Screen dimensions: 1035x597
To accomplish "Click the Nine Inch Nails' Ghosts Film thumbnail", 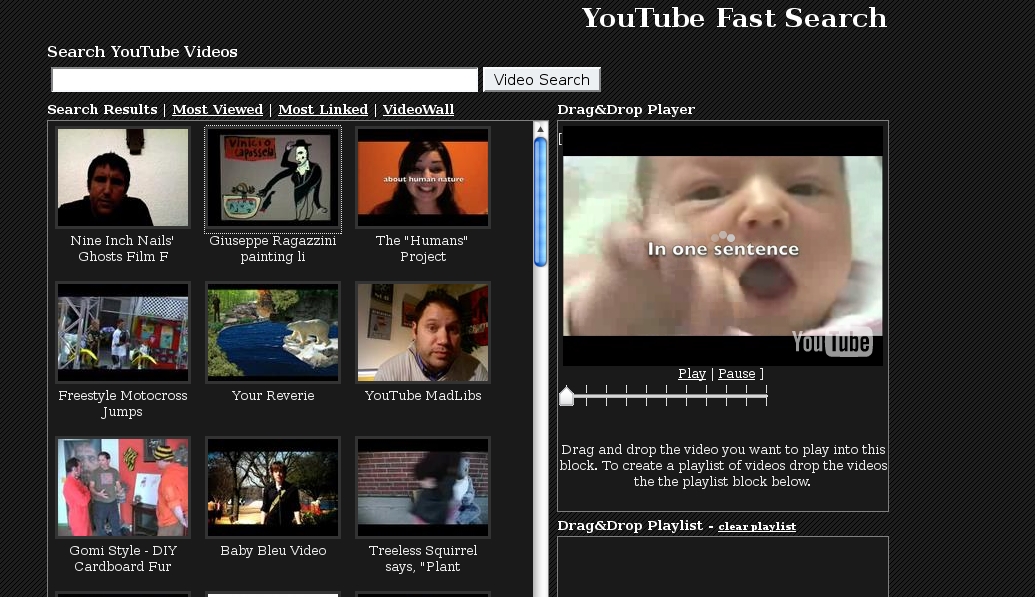I will coord(123,177).
